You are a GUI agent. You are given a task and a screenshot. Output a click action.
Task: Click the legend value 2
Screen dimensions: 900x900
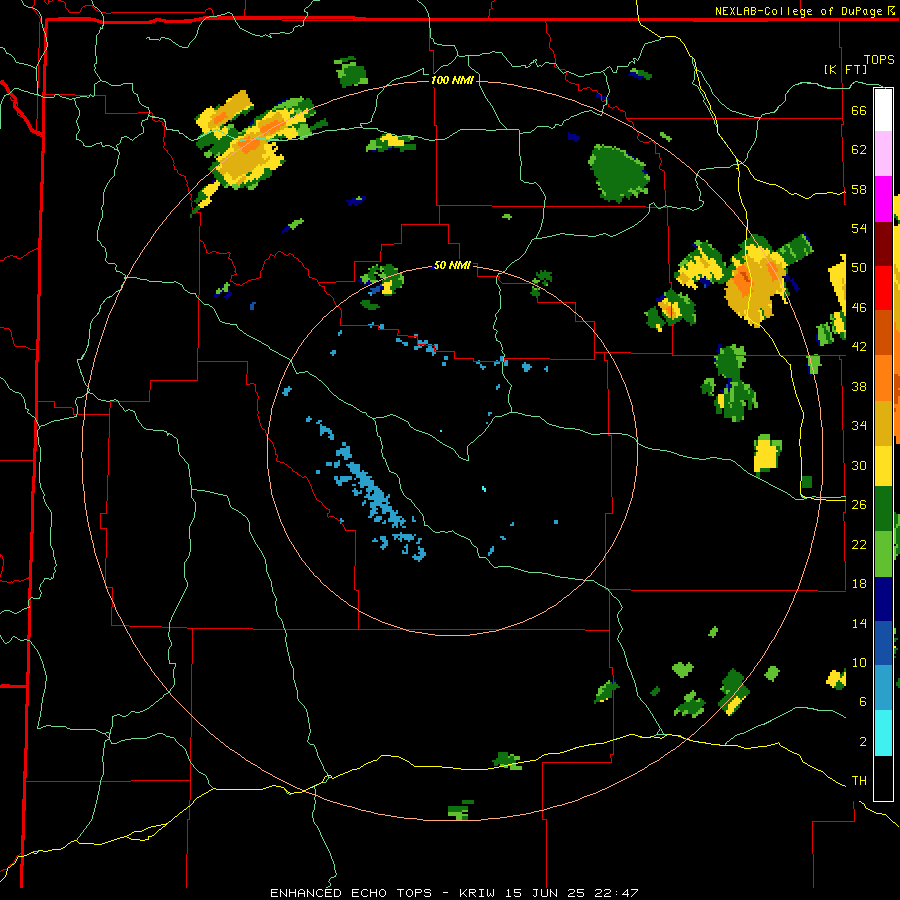pyautogui.click(x=862, y=742)
